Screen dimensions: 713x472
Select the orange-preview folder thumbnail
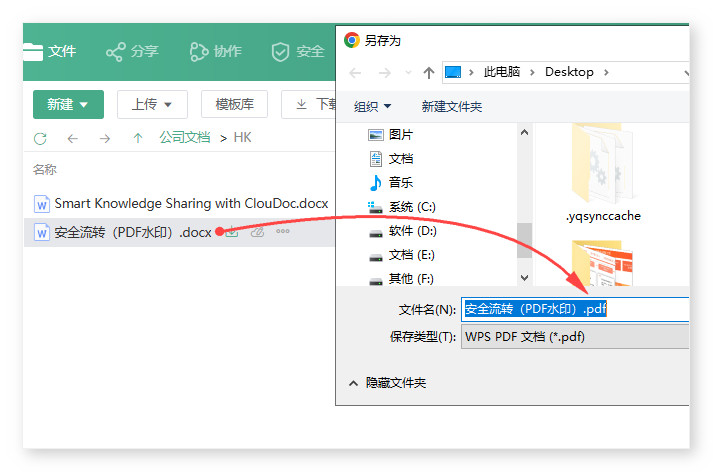pyautogui.click(x=602, y=263)
